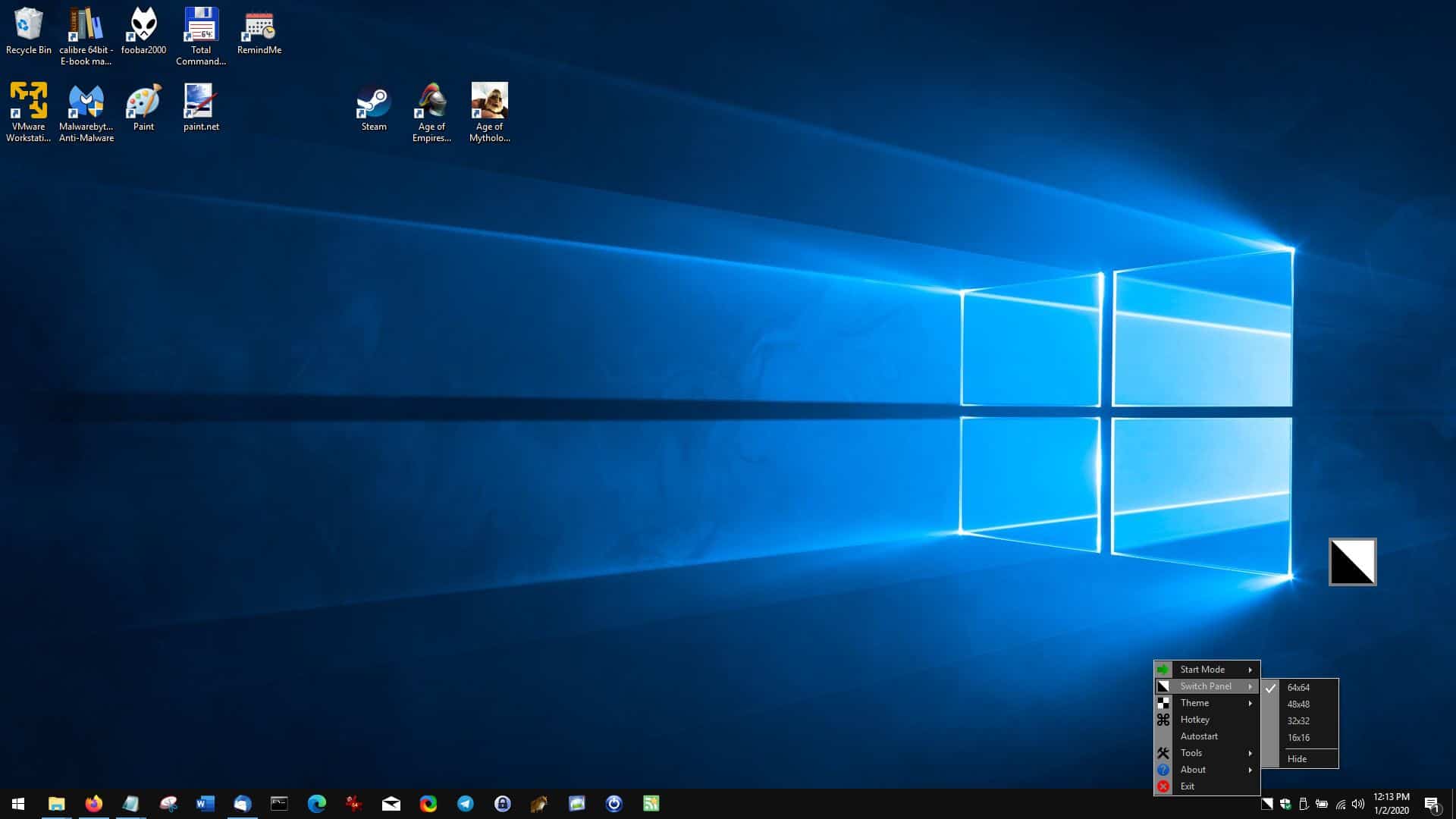Screen dimensions: 1456x819
Task: Choose the 48x48 panel size option
Action: click(1298, 704)
